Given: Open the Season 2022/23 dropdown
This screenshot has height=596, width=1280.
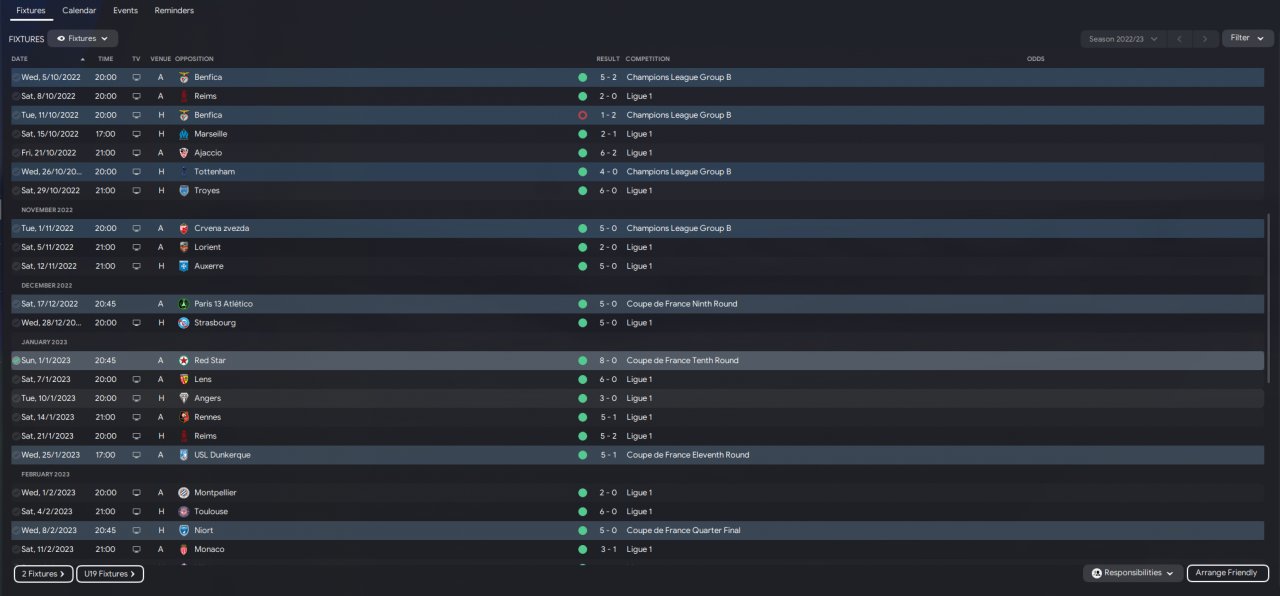Looking at the screenshot, I should click(x=1124, y=39).
